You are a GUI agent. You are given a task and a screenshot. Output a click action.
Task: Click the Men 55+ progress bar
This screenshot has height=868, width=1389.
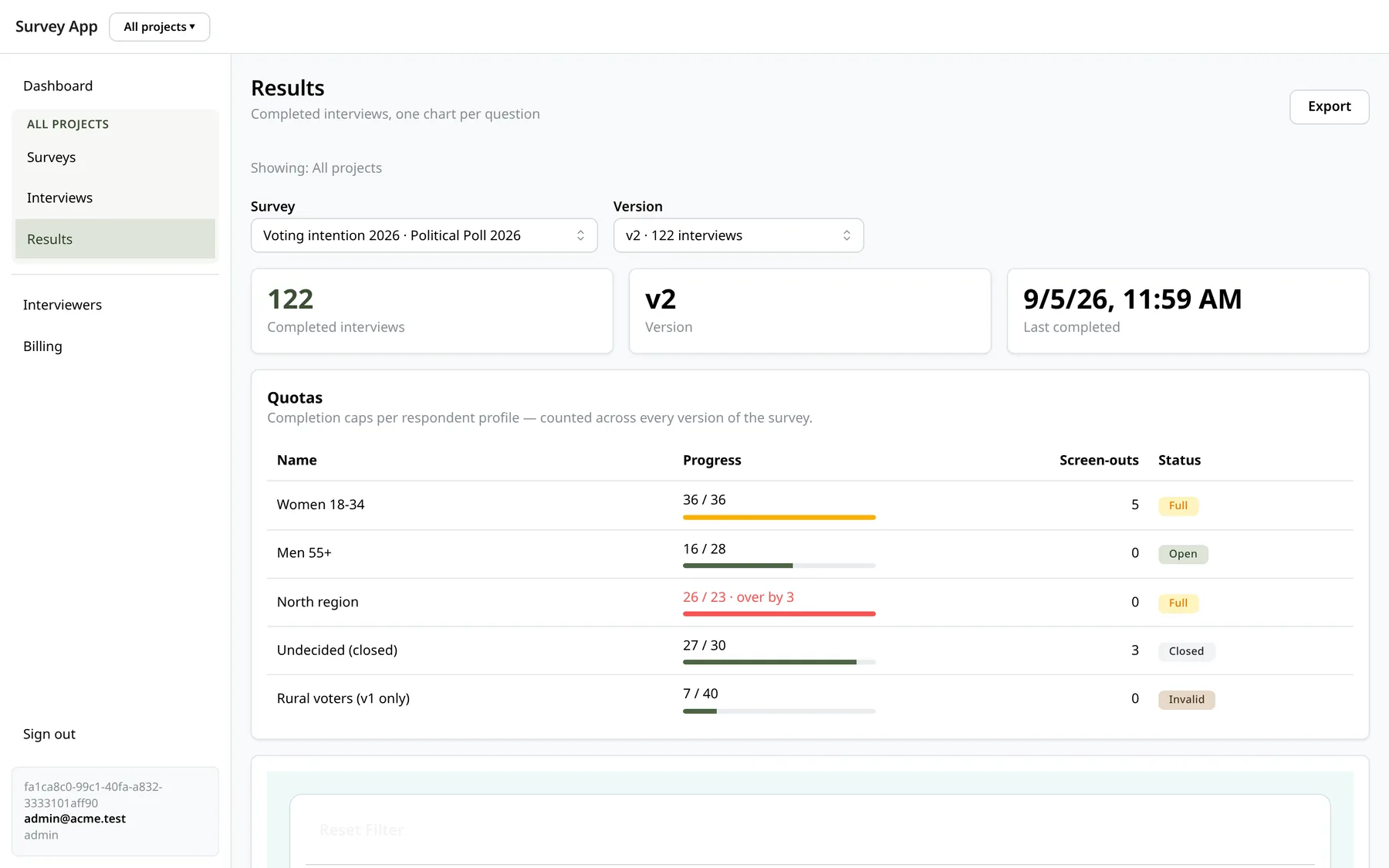pyautogui.click(x=779, y=566)
